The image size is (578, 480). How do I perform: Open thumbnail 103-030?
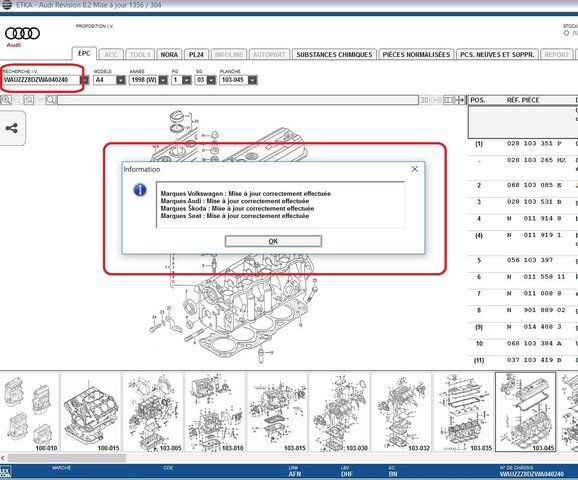pyautogui.click(x=340, y=412)
